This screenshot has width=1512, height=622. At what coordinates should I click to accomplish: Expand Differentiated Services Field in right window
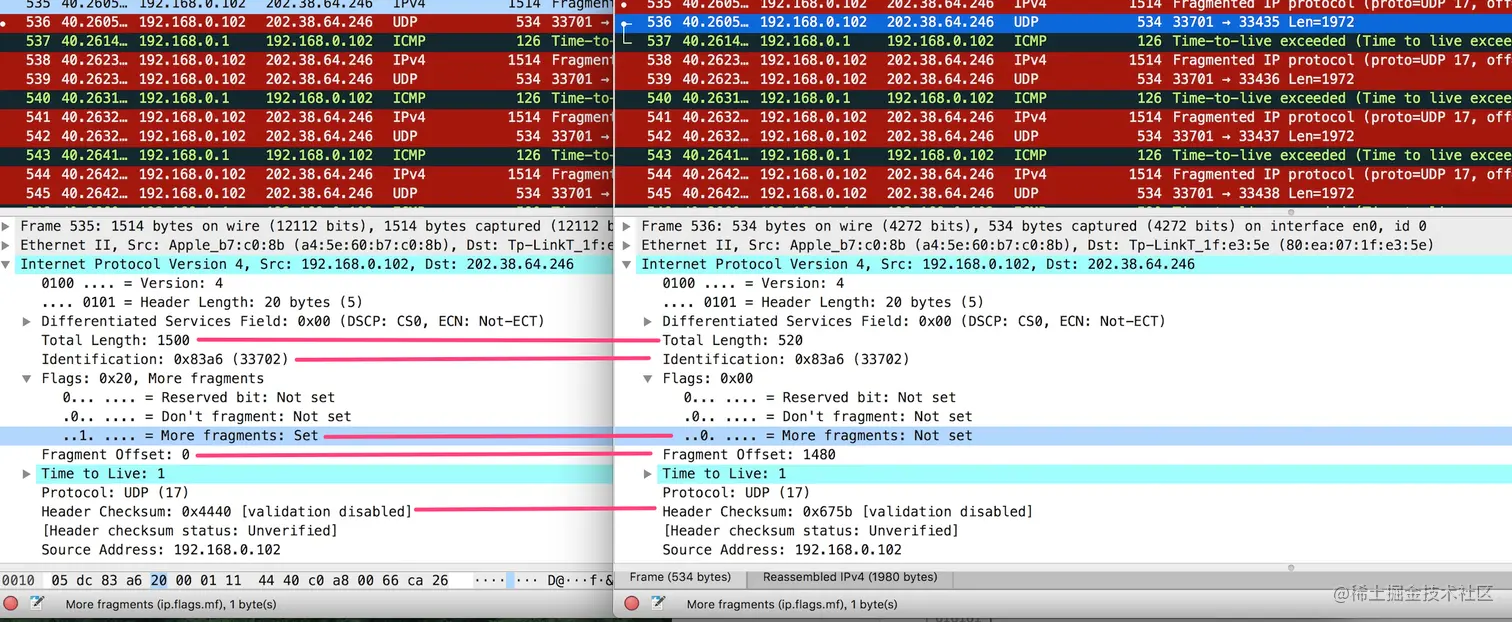649,321
